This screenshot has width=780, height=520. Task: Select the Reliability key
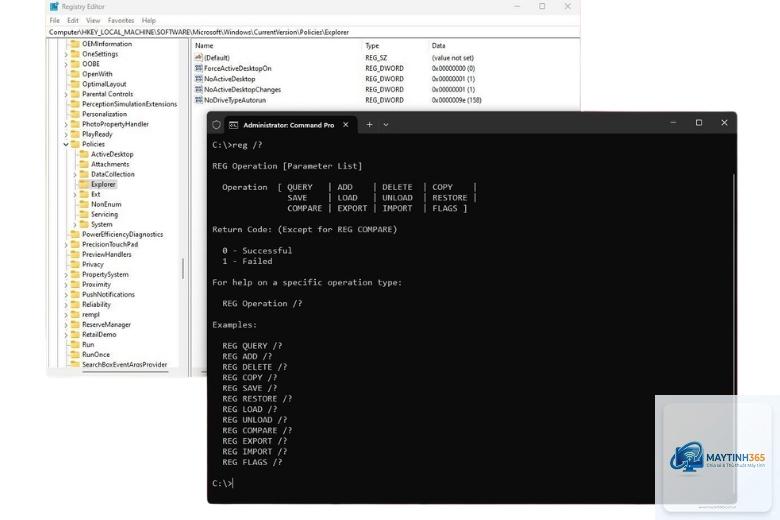[x=97, y=304]
